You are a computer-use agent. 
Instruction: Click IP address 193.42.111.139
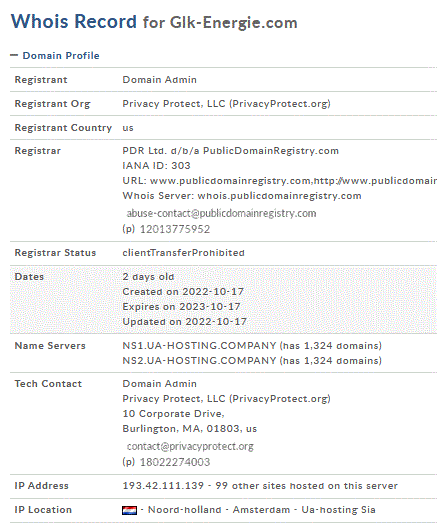[x=163, y=485]
